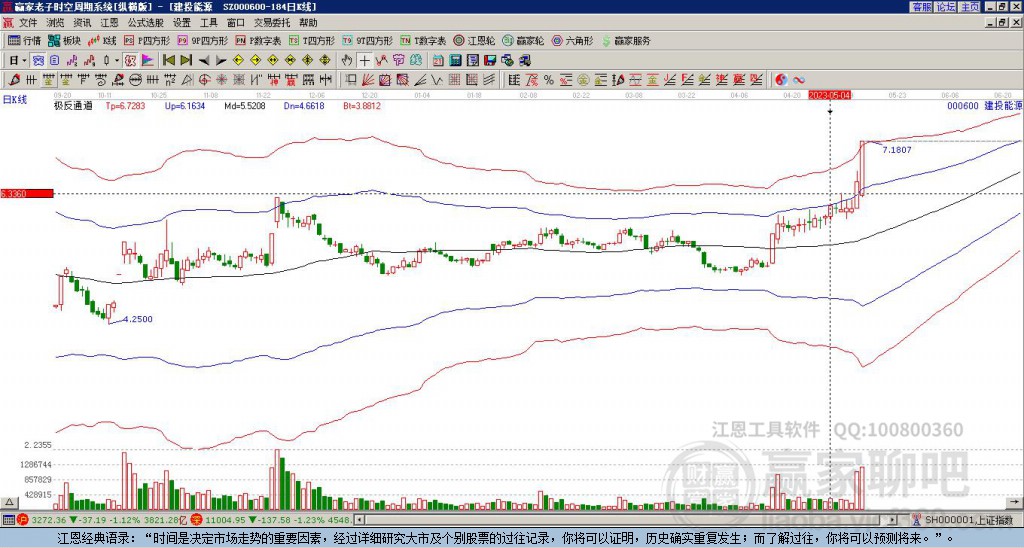This screenshot has width=1024, height=548.
Task: Select the hand pan tool
Action: click(347, 61)
